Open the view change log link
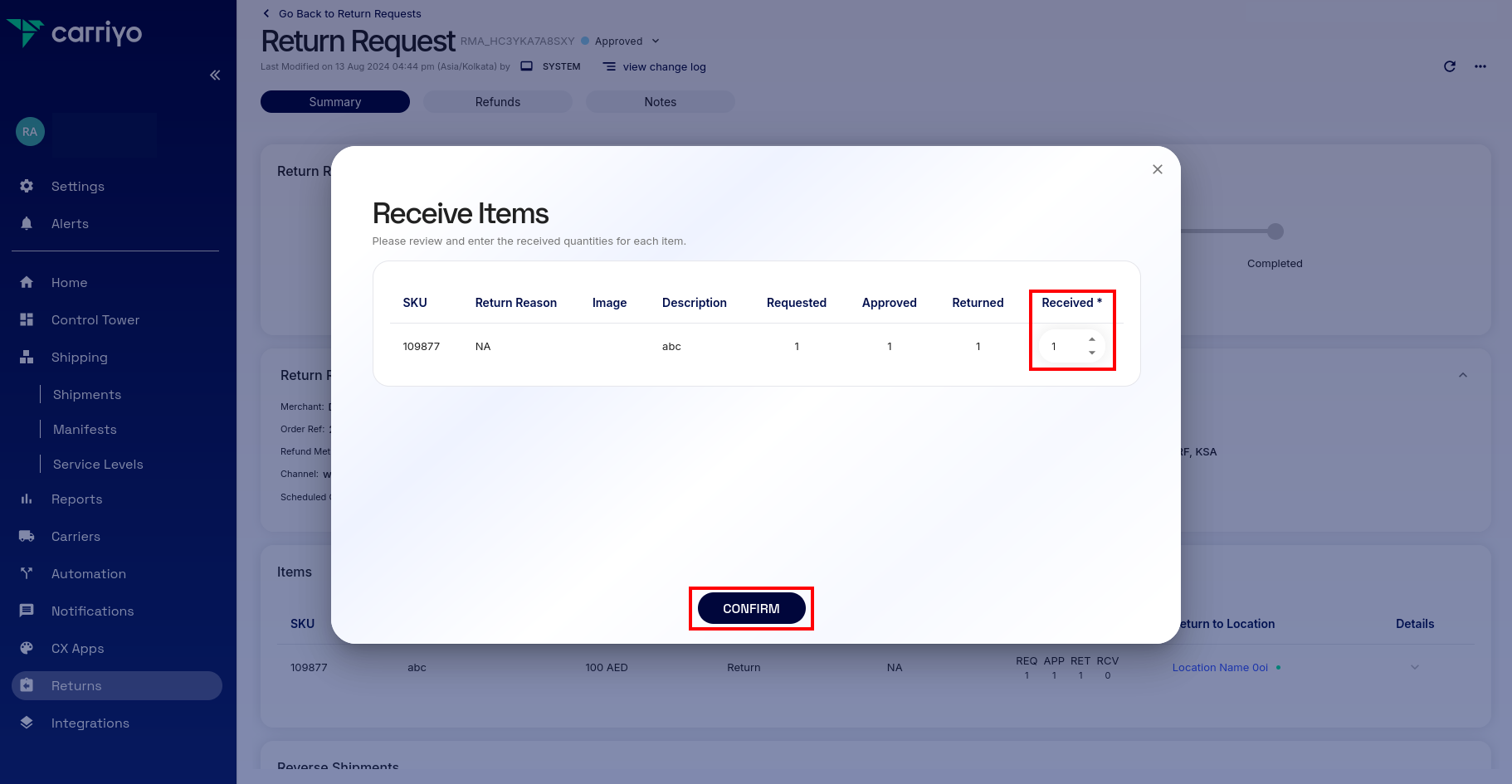Viewport: 1512px width, 784px height. pyautogui.click(x=663, y=67)
